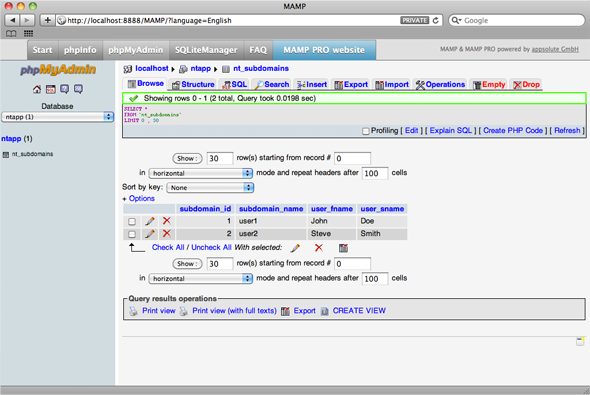This screenshot has height=395, width=590.
Task: Open the SQL documentation icon in sidebar
Action: (78, 89)
